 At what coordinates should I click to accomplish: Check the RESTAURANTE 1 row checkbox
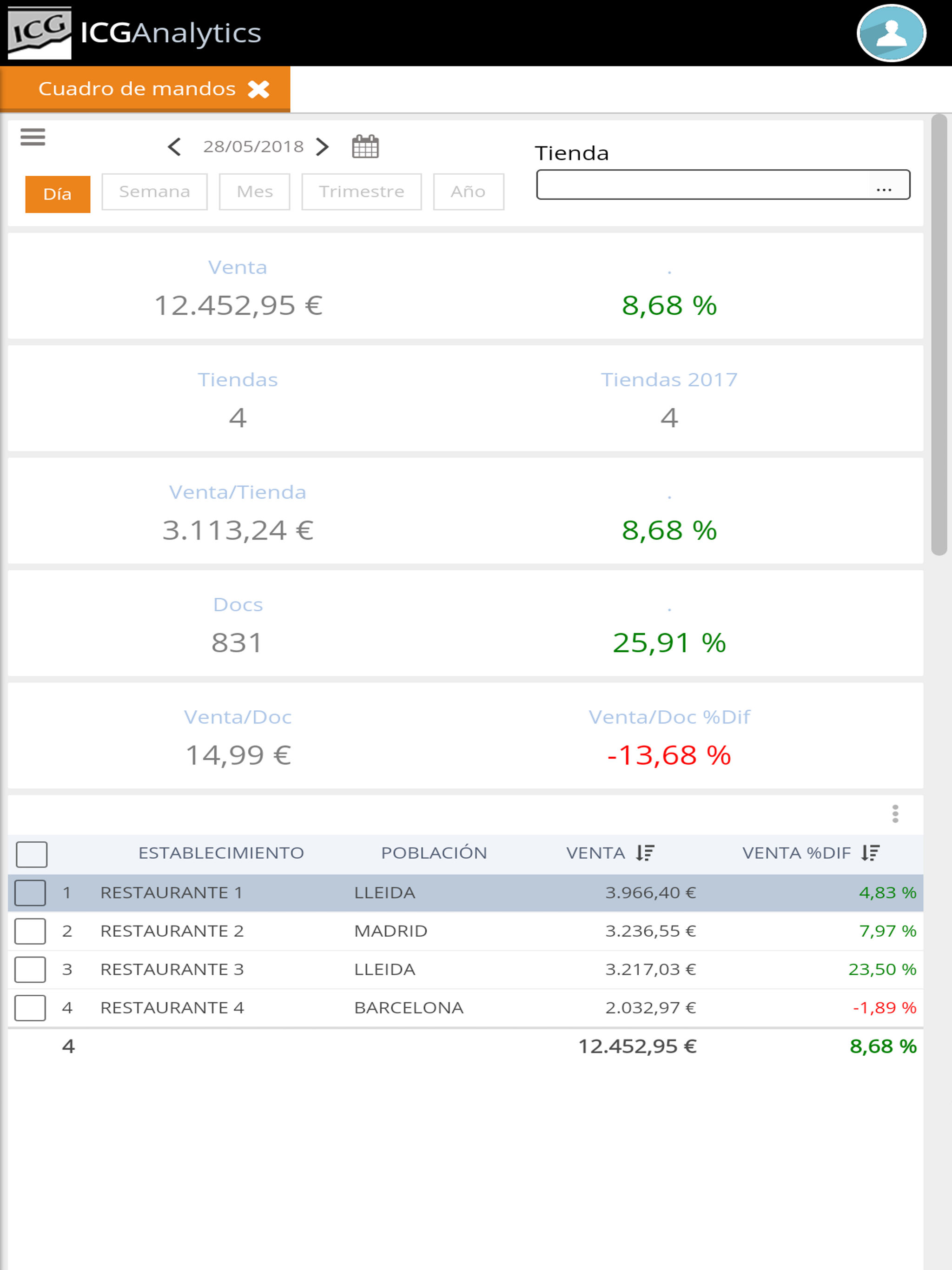pos(30,893)
